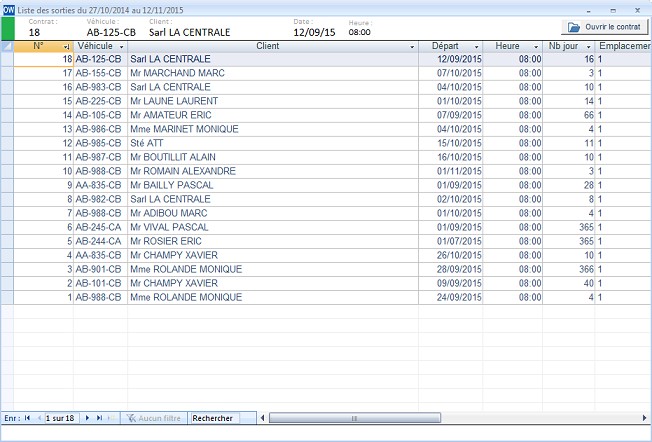
Task: Select vehicle cell AB-983-CB
Action: click(100, 87)
